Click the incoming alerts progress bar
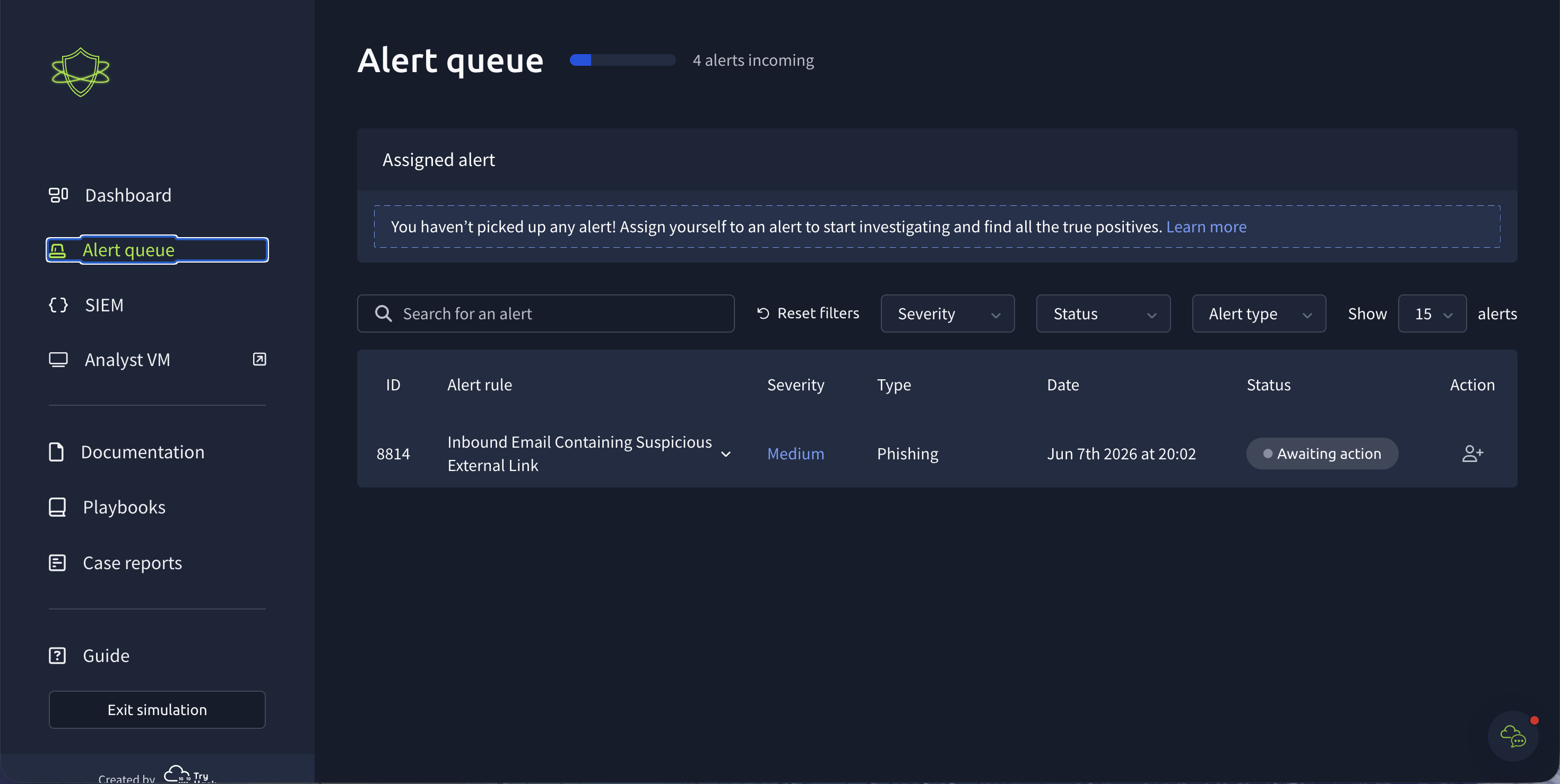Screen dimensions: 1560x784 622,60
